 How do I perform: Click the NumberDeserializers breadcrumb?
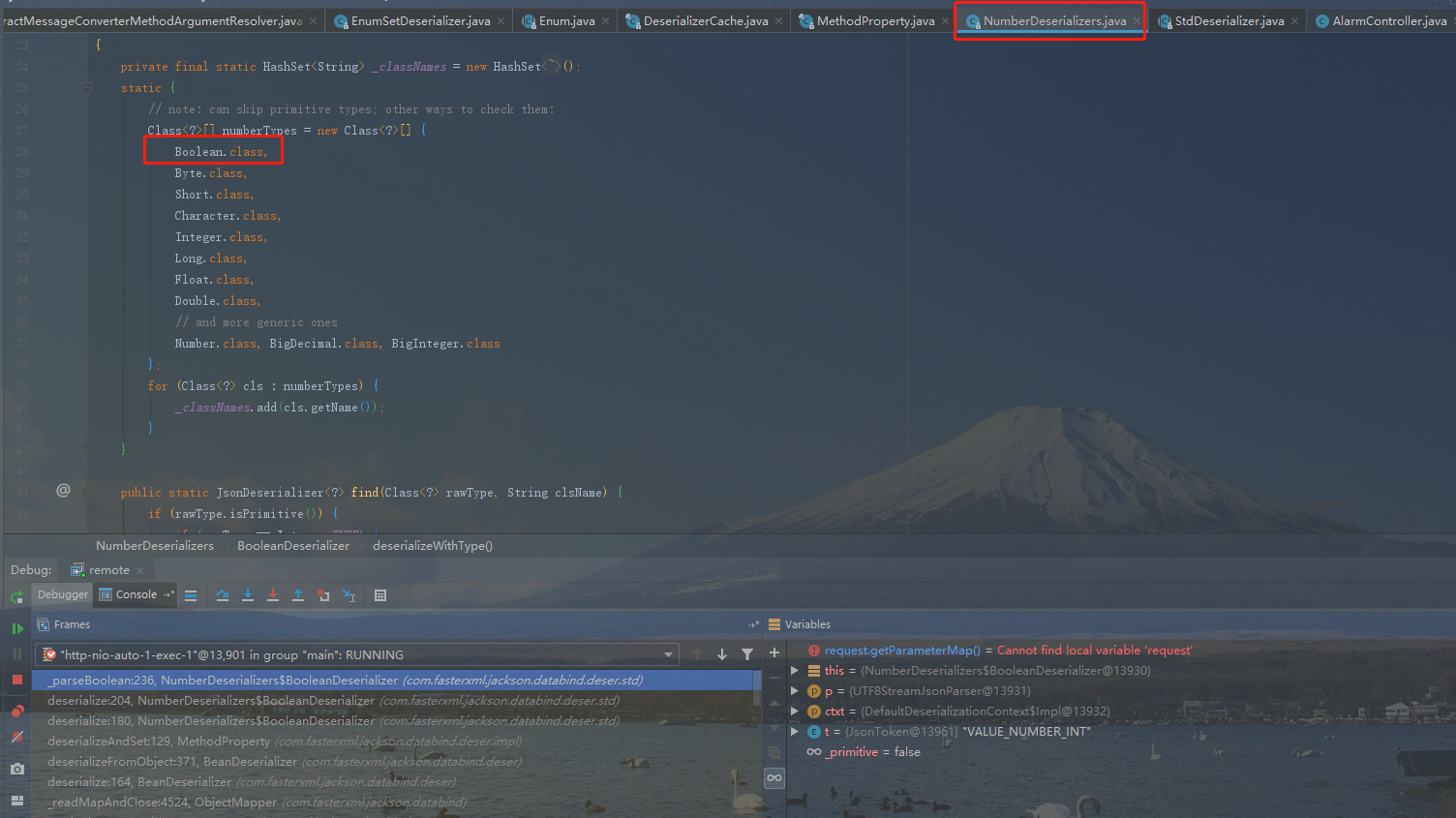coord(155,546)
